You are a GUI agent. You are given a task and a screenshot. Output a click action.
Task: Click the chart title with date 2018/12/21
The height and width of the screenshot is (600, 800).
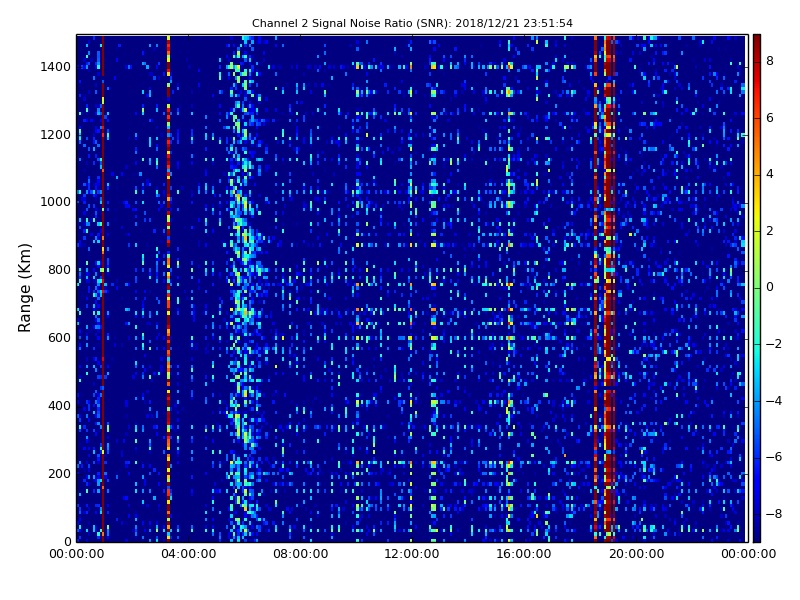(x=412, y=23)
